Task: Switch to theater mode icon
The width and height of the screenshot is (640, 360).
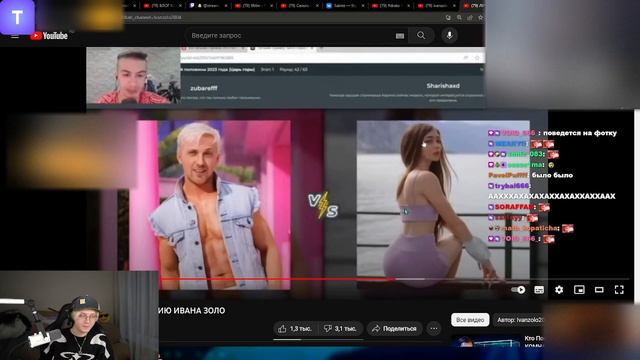Action: [x=599, y=290]
